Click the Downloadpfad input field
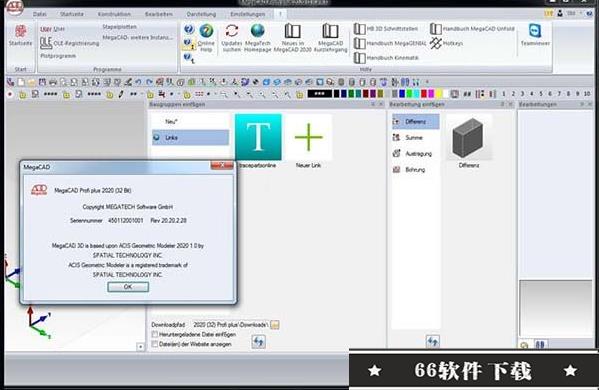The width and height of the screenshot is (599, 390). pyautogui.click(x=230, y=325)
